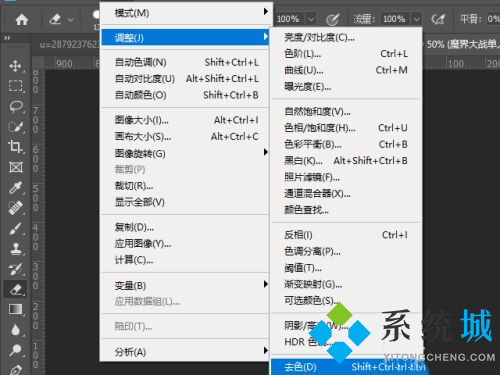
Task: Choose 曲线(U)...
Action: tap(346, 70)
